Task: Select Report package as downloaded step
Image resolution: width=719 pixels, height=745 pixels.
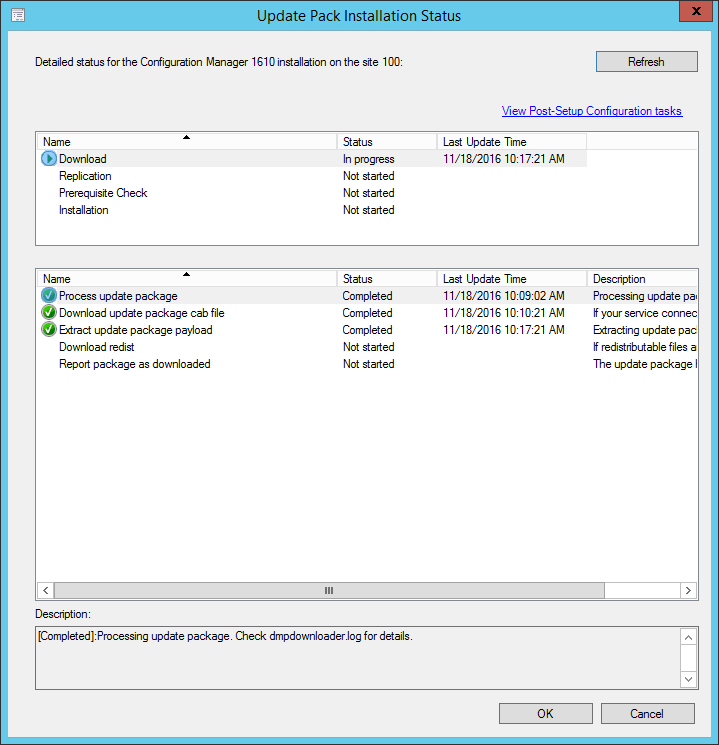Action: [367, 364]
